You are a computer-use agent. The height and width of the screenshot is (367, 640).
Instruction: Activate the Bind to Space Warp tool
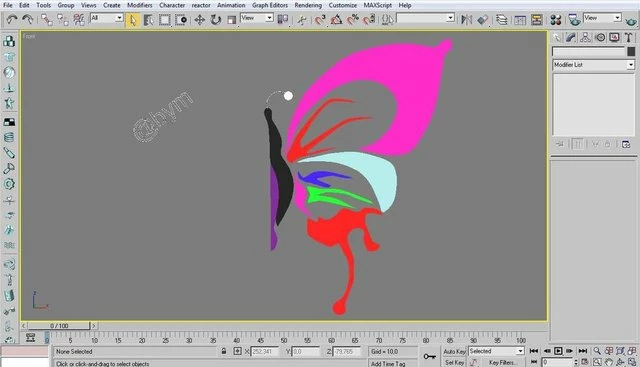79,20
